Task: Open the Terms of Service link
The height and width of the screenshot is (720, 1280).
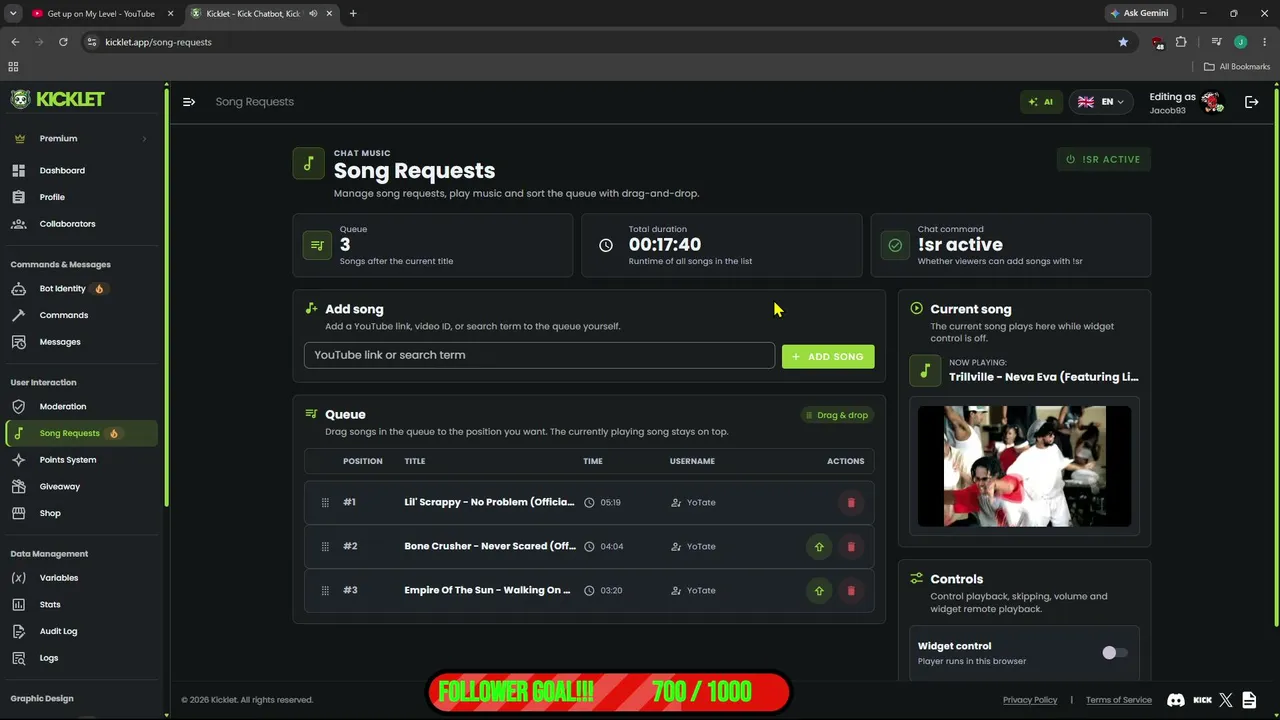Action: pyautogui.click(x=1119, y=700)
